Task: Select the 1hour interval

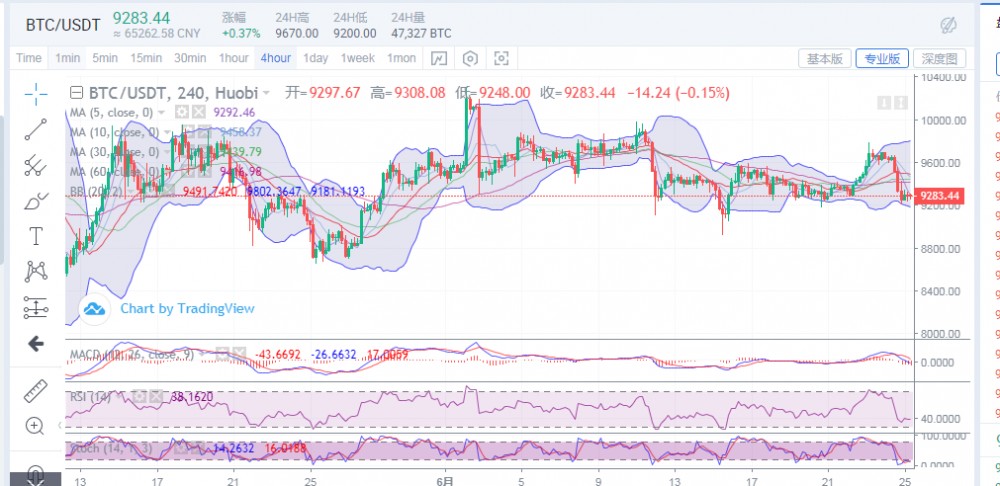Action: [233, 58]
